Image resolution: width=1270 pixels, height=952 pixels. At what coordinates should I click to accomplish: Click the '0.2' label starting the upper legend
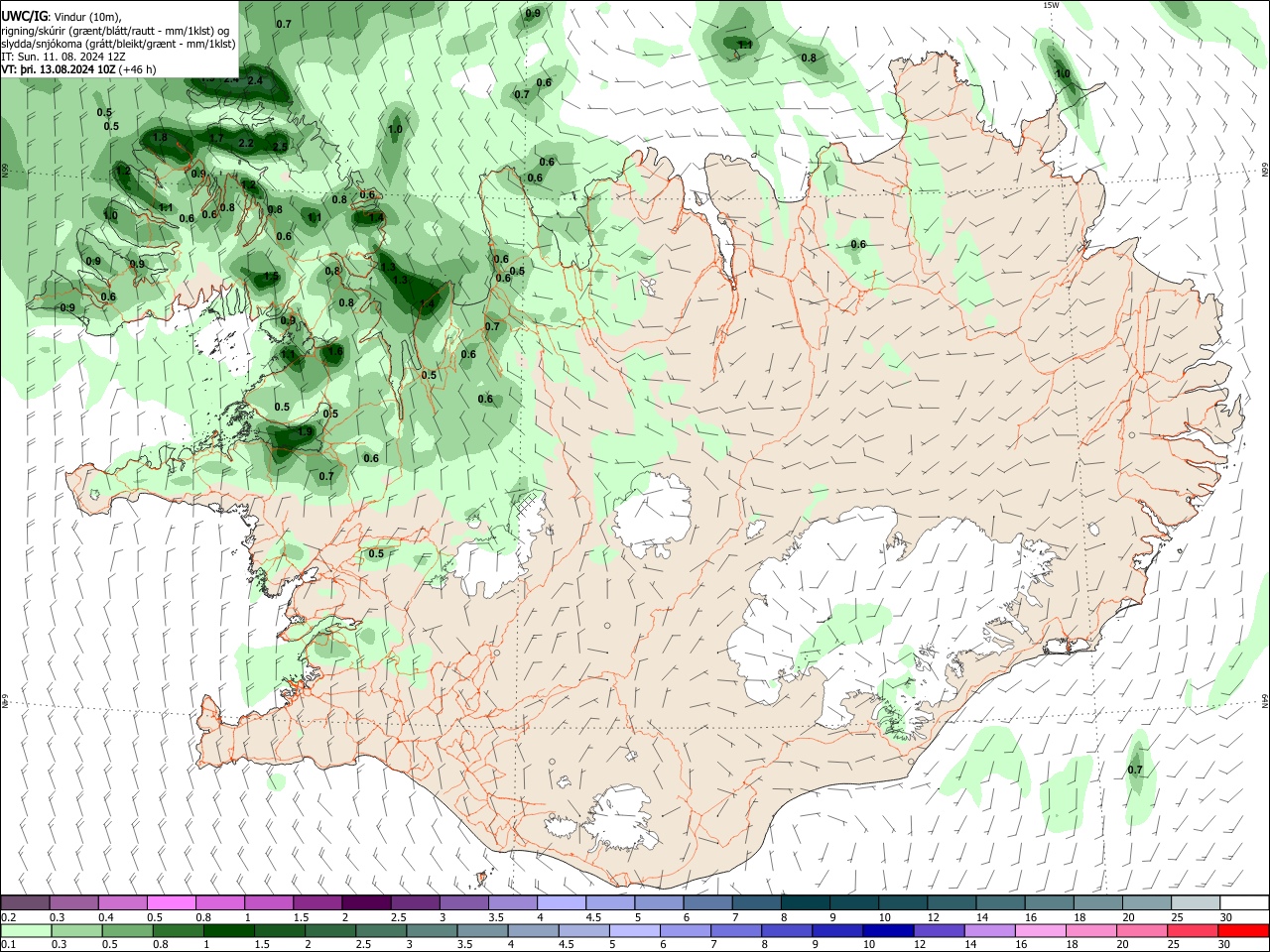coord(8,917)
